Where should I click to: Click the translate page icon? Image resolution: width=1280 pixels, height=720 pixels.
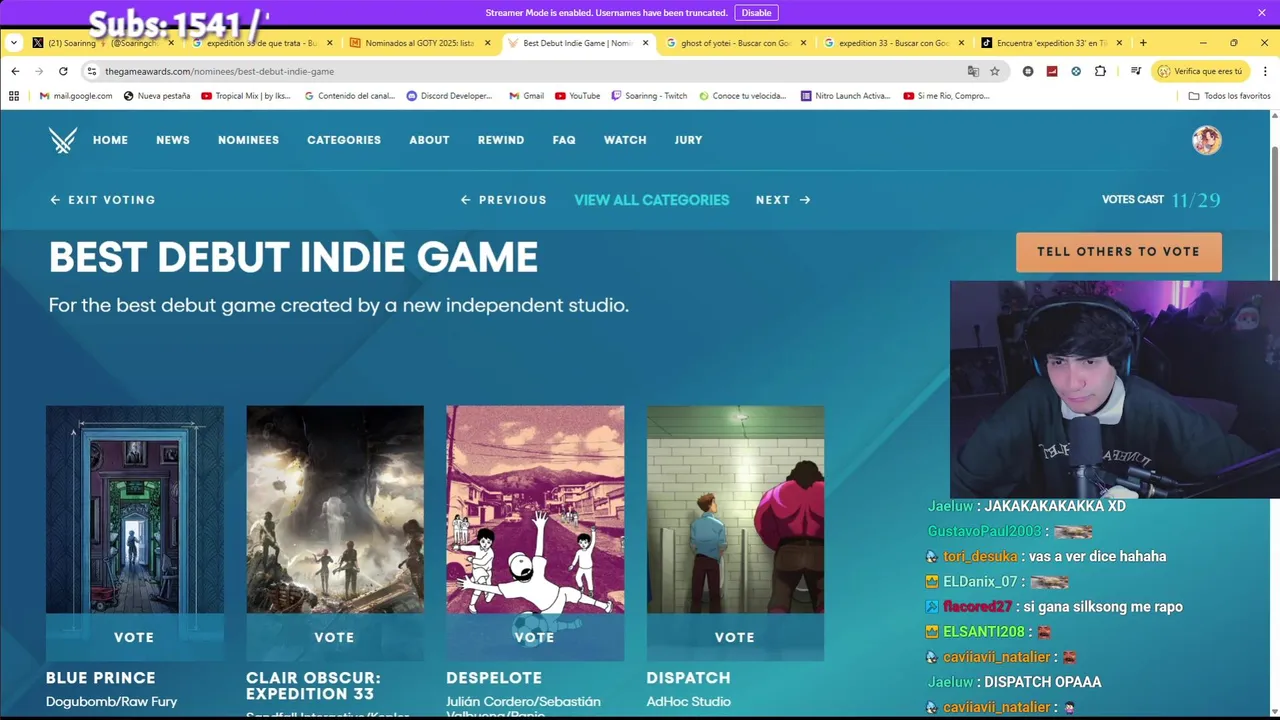pos(973,71)
